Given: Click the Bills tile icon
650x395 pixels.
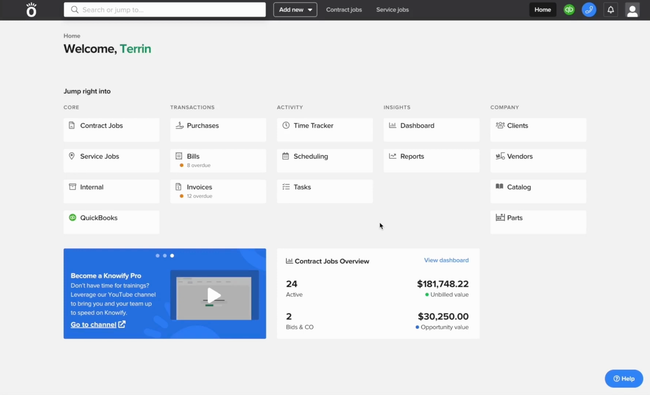Looking at the screenshot, I should point(179,156).
